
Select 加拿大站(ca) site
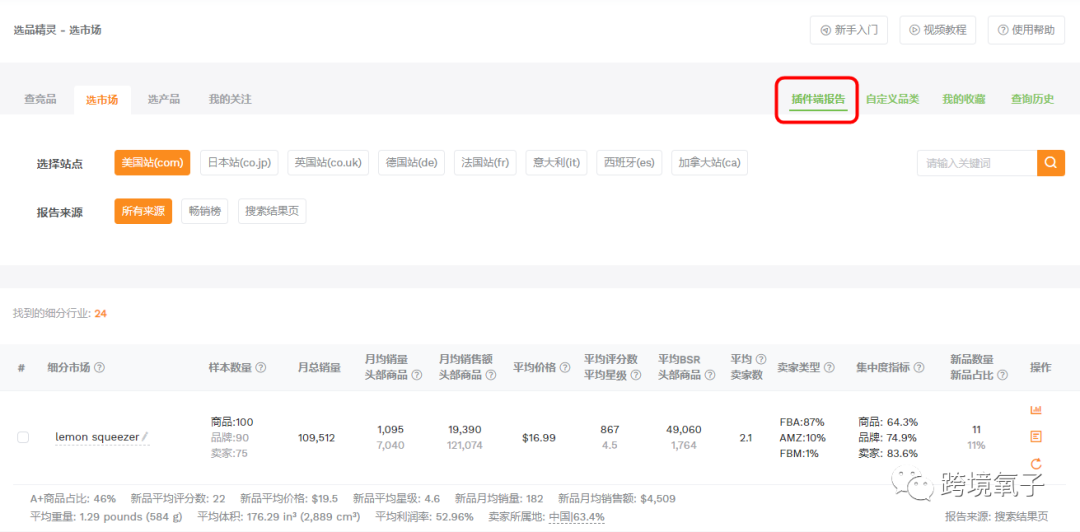tap(709, 163)
